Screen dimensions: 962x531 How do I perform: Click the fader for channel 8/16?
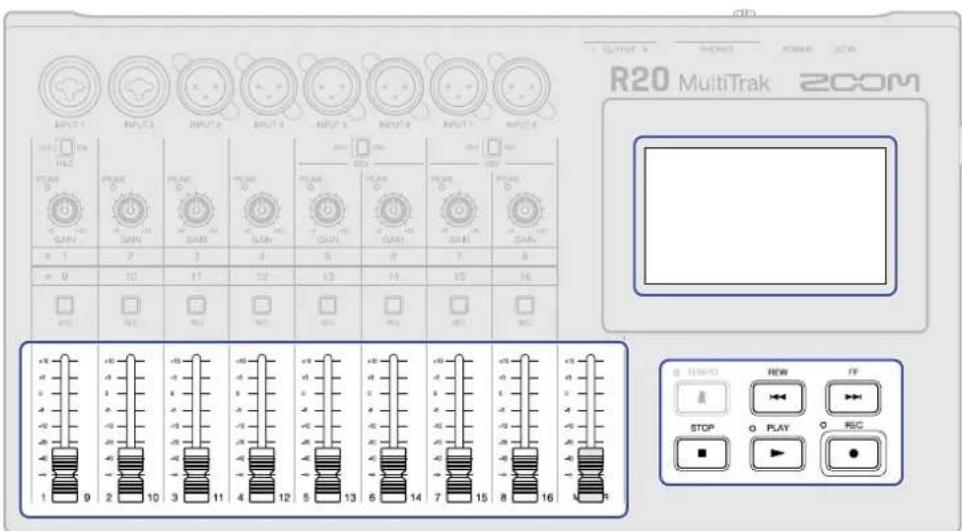click(524, 475)
